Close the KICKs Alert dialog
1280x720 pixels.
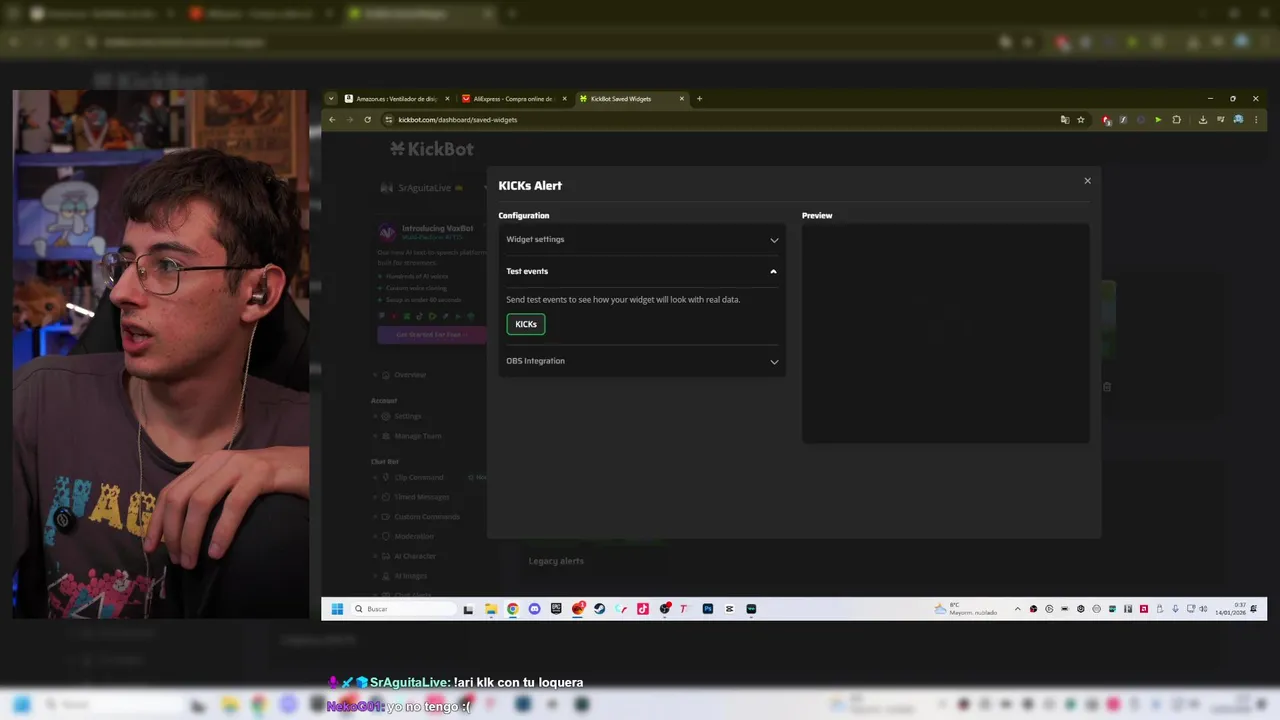point(1087,181)
